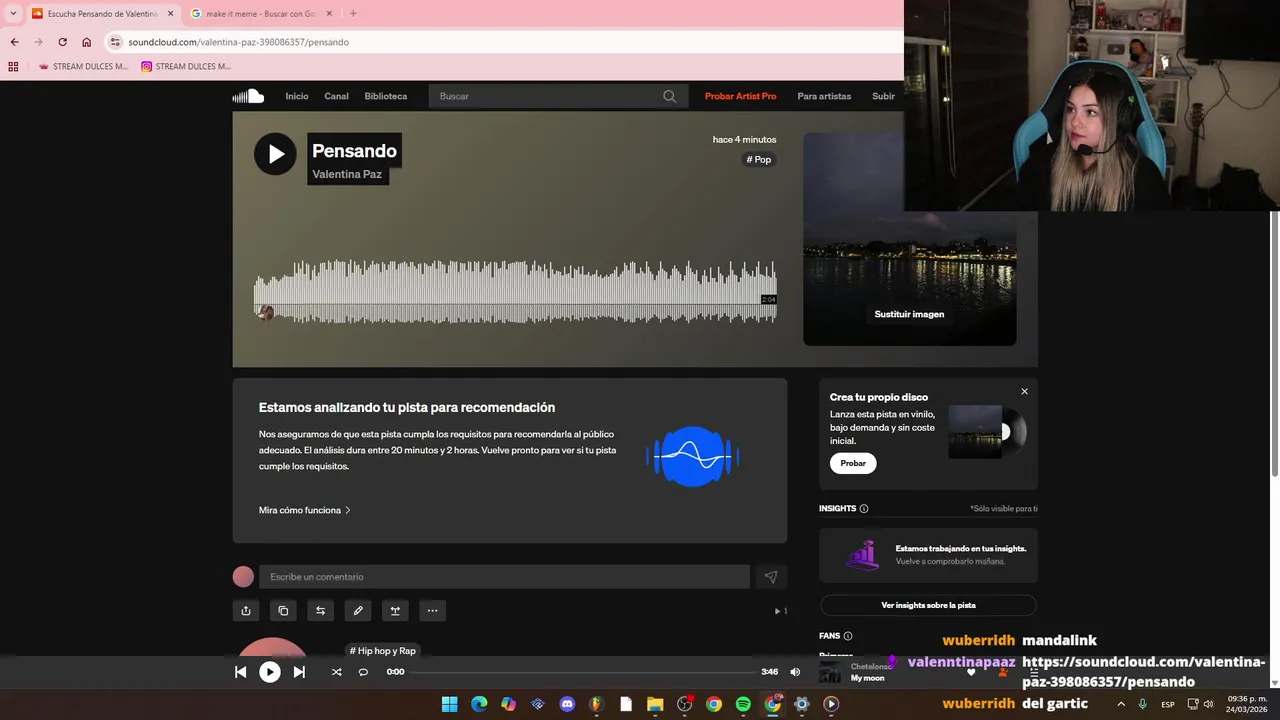Screen dimensions: 1280x720
Task: Click Probar Artist Pro link
Action: coord(740,96)
